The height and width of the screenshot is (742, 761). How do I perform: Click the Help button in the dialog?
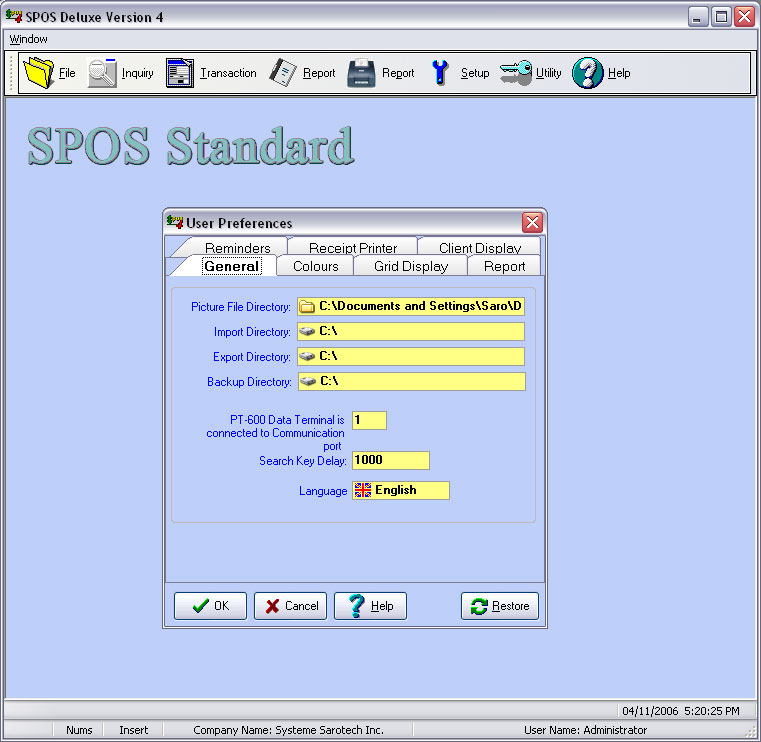pyautogui.click(x=370, y=606)
